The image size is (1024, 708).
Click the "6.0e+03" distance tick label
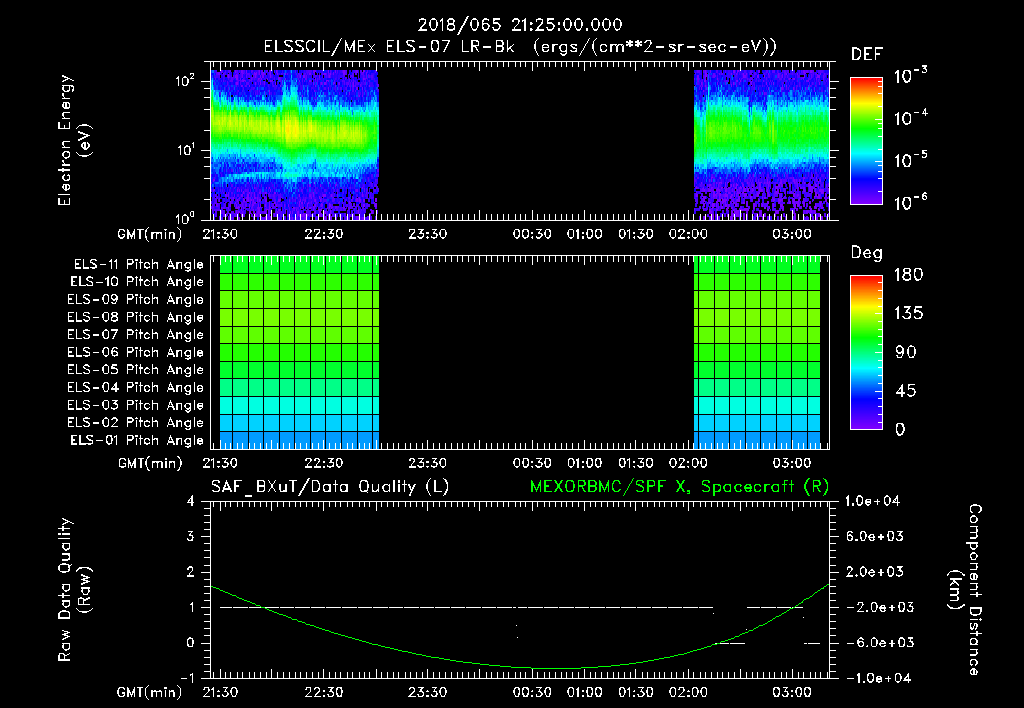click(x=875, y=536)
